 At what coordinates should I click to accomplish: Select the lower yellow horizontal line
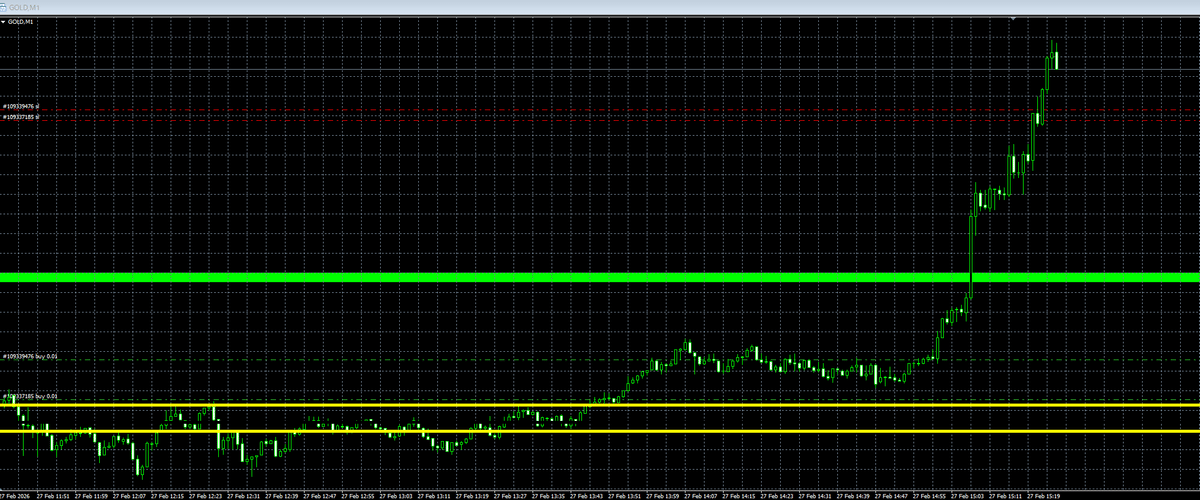pyautogui.click(x=600, y=431)
